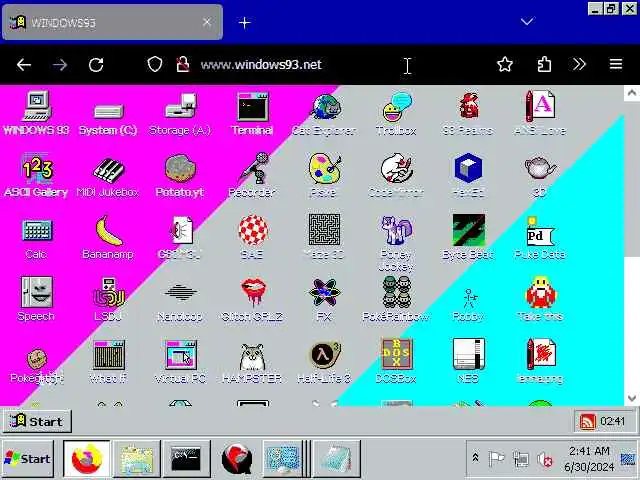Image resolution: width=640 pixels, height=480 pixels.
Task: Click the Windows 93 Start button
Action: pyautogui.click(x=37, y=421)
